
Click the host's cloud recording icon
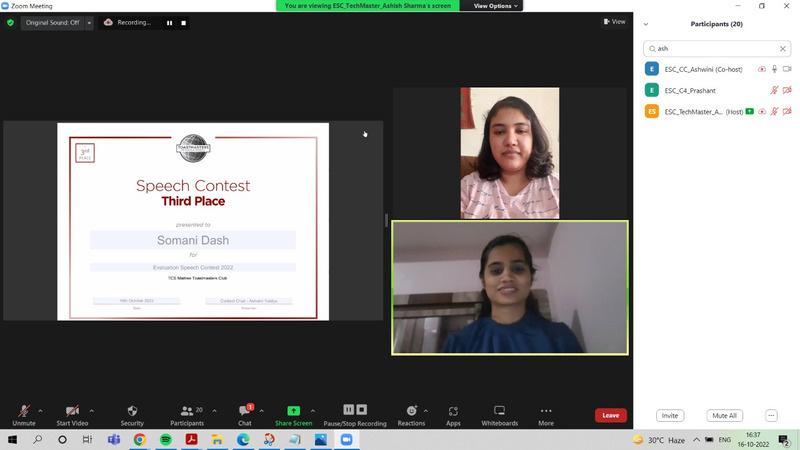click(x=762, y=111)
